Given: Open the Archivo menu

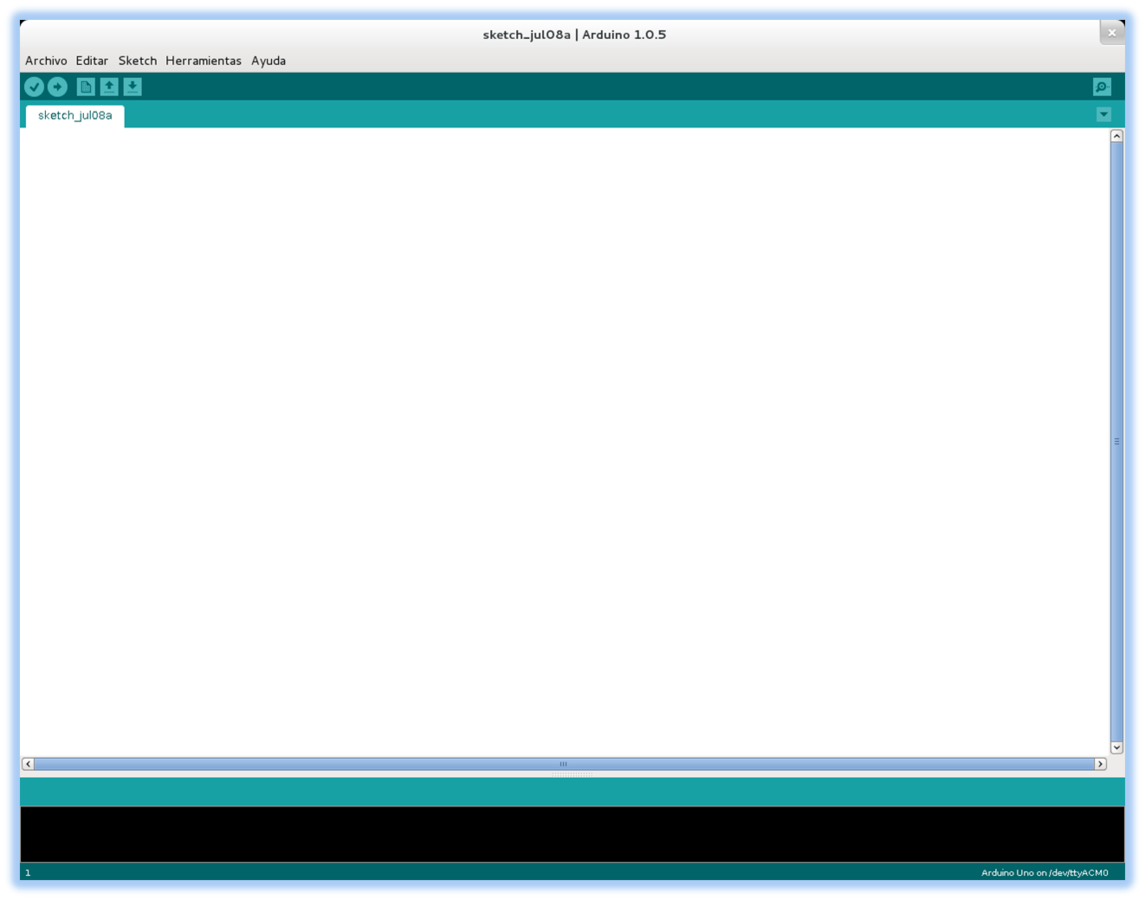Looking at the screenshot, I should coord(46,61).
